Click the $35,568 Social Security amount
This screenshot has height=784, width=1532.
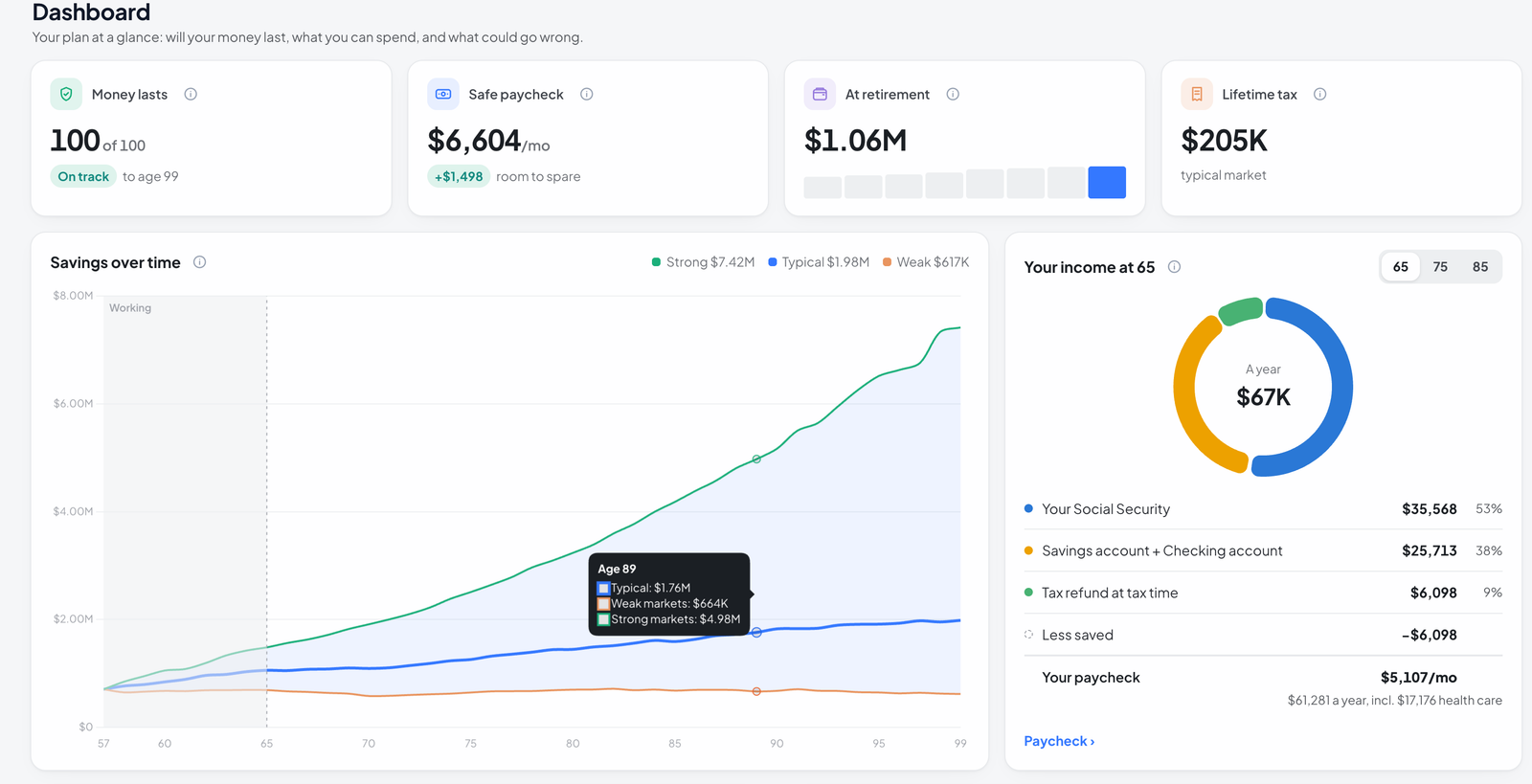tap(1429, 509)
